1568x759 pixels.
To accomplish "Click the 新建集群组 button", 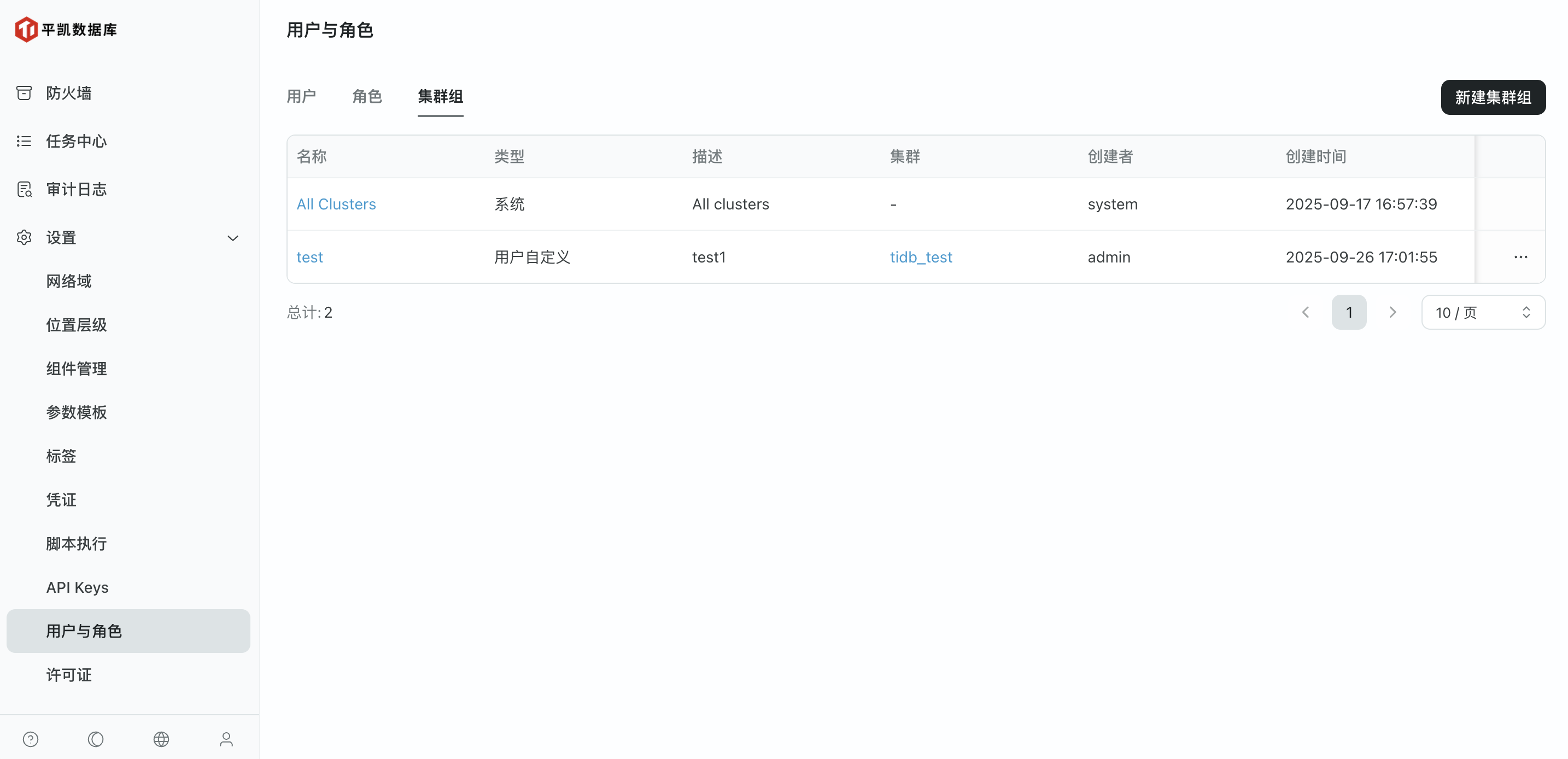I will pos(1493,97).
